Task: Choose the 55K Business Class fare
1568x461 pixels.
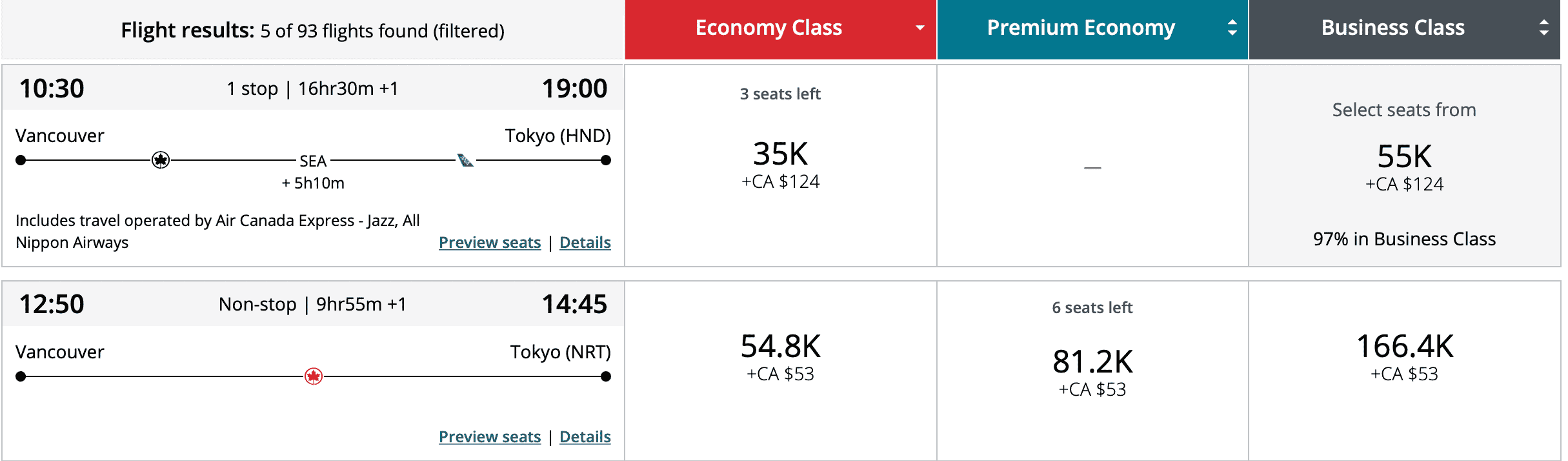Action: [x=1404, y=158]
